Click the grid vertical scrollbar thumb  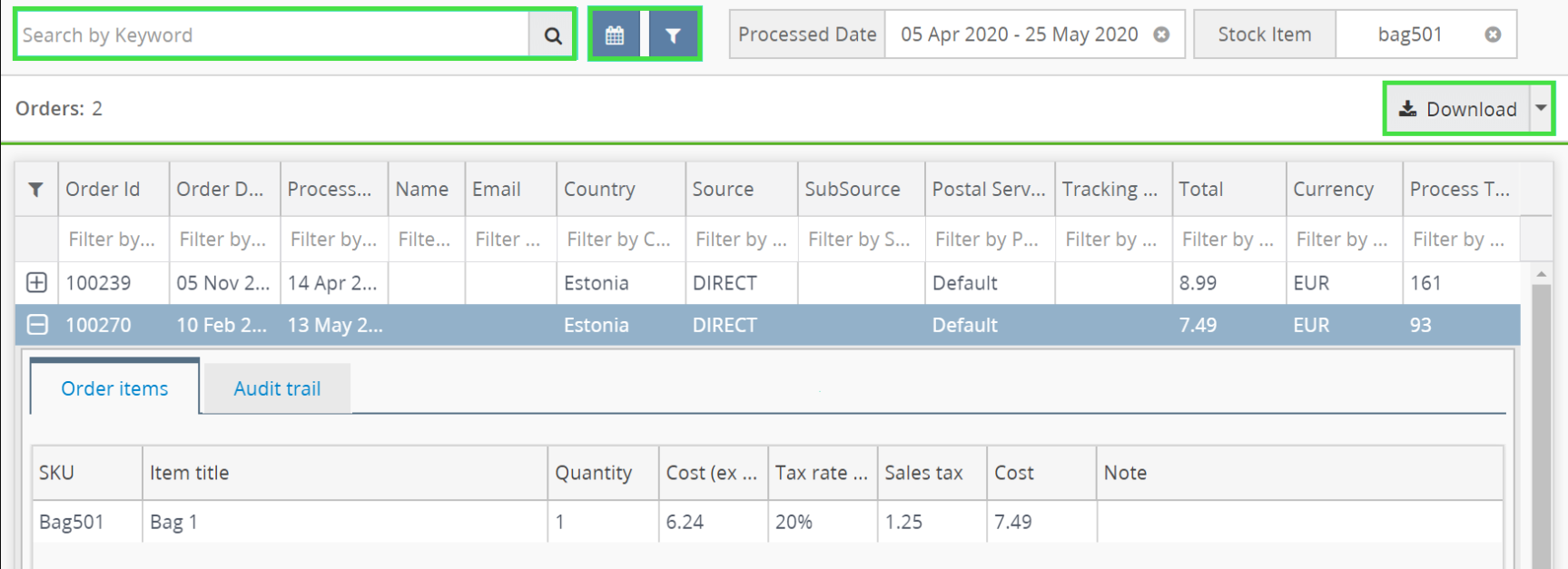click(1541, 425)
